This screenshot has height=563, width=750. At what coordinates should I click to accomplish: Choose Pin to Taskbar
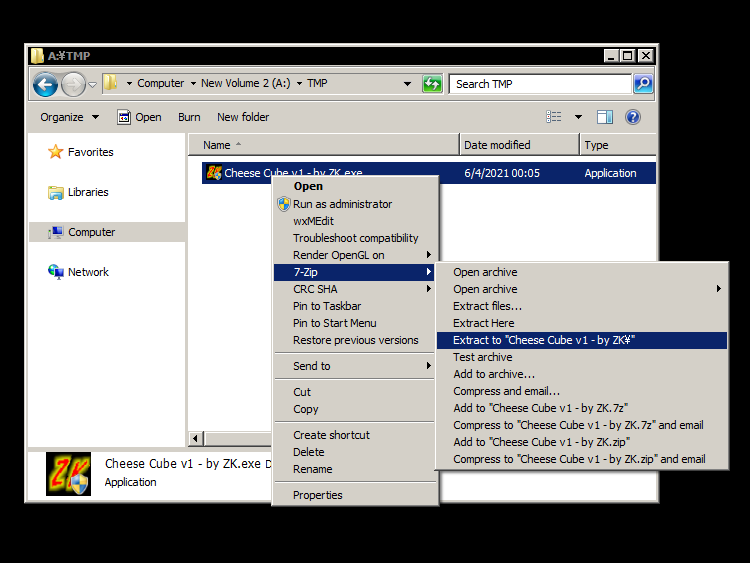click(355, 306)
